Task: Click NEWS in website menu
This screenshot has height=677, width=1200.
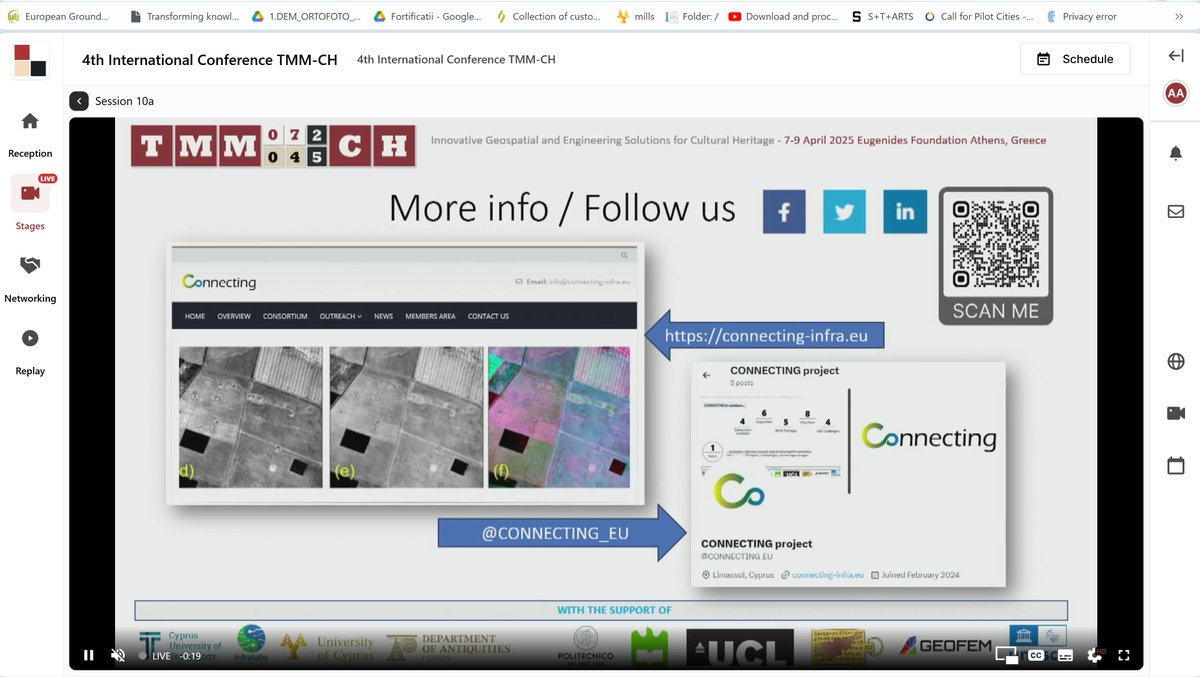Action: tap(383, 316)
